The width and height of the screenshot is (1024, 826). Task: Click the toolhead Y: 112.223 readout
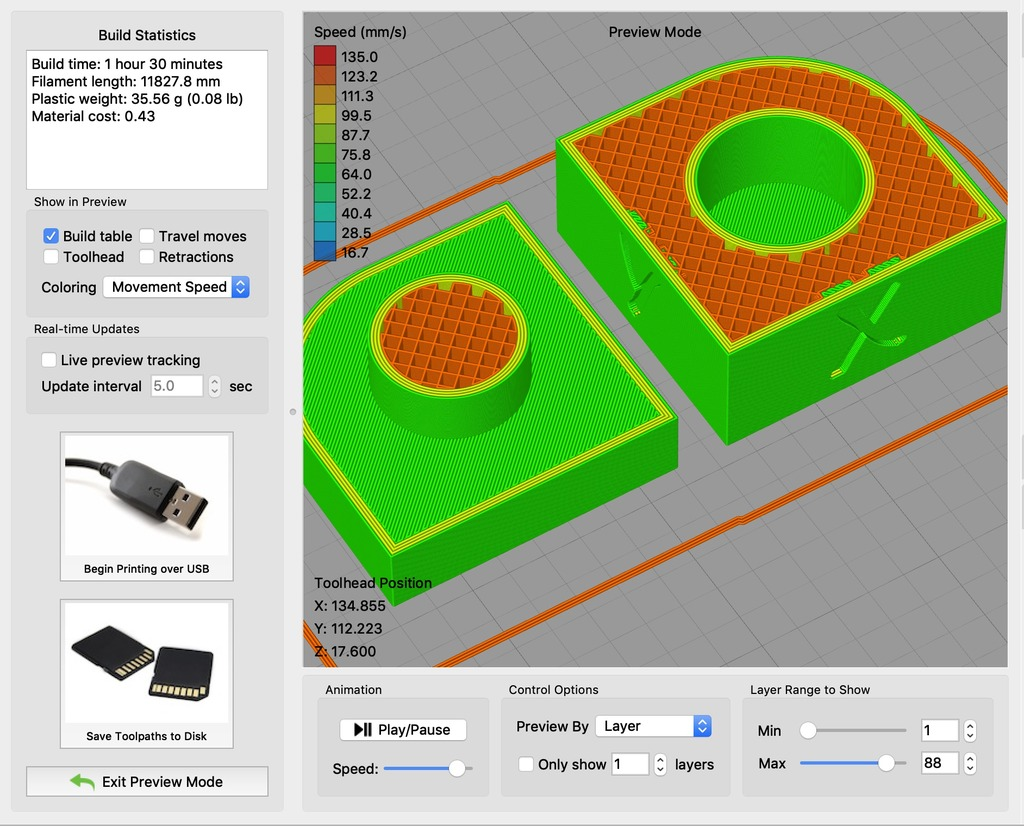pyautogui.click(x=348, y=629)
